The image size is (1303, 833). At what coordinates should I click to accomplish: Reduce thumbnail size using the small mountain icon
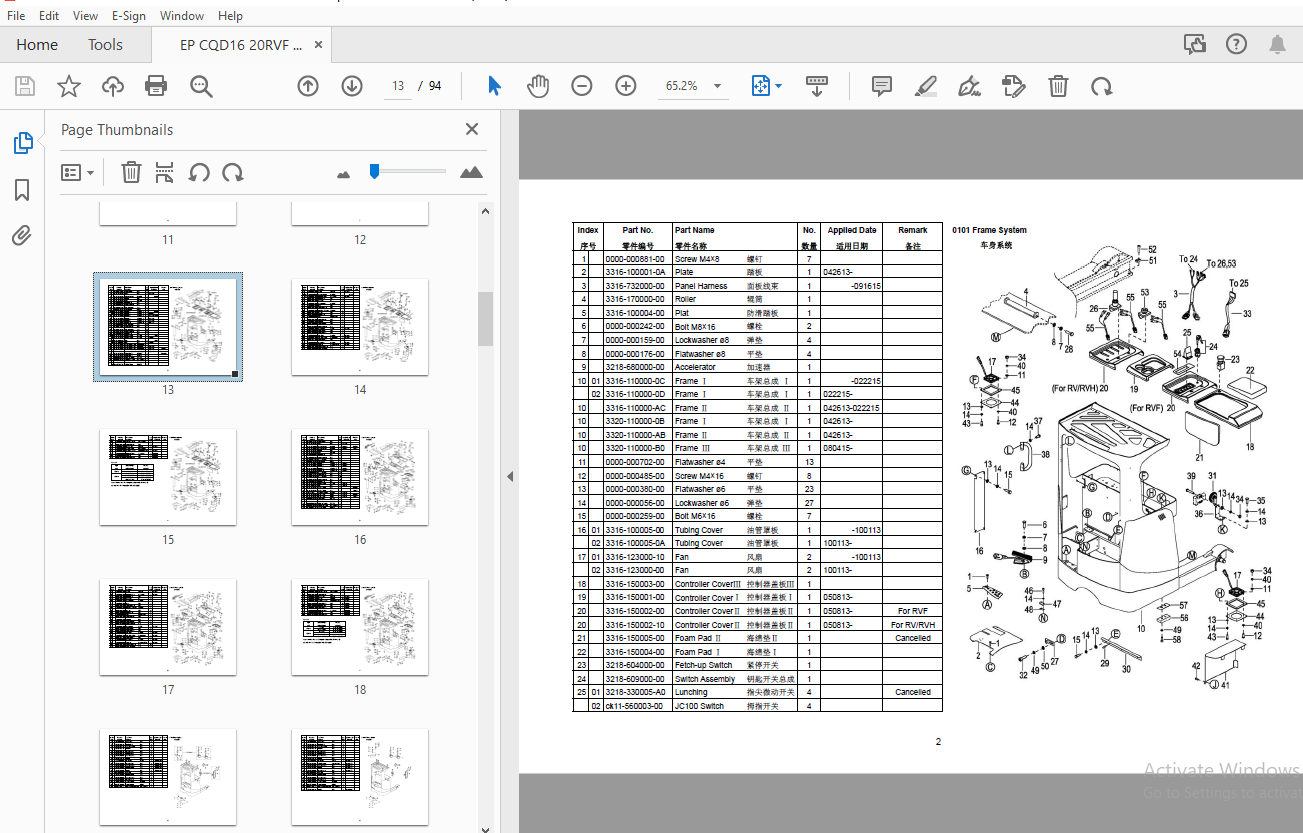(344, 173)
